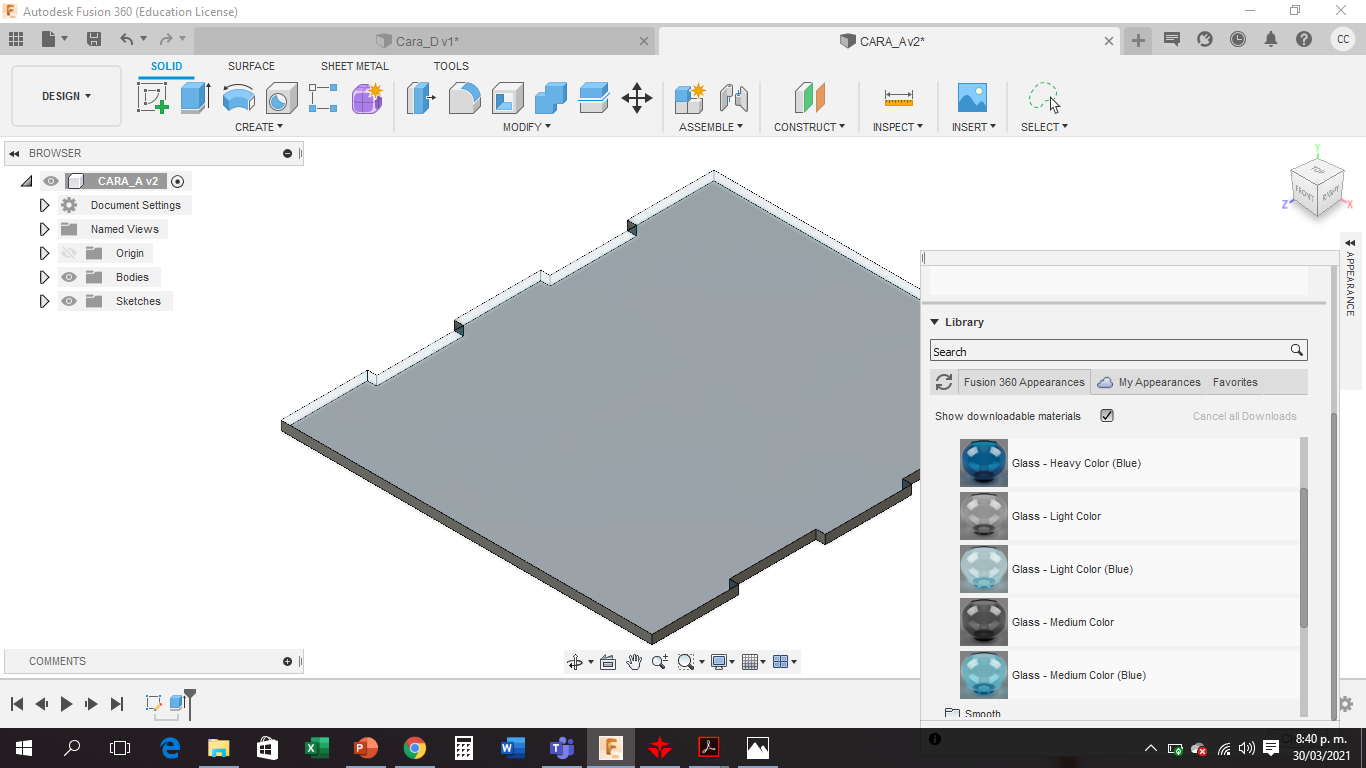Click the Look At tool icon

pos(607,662)
